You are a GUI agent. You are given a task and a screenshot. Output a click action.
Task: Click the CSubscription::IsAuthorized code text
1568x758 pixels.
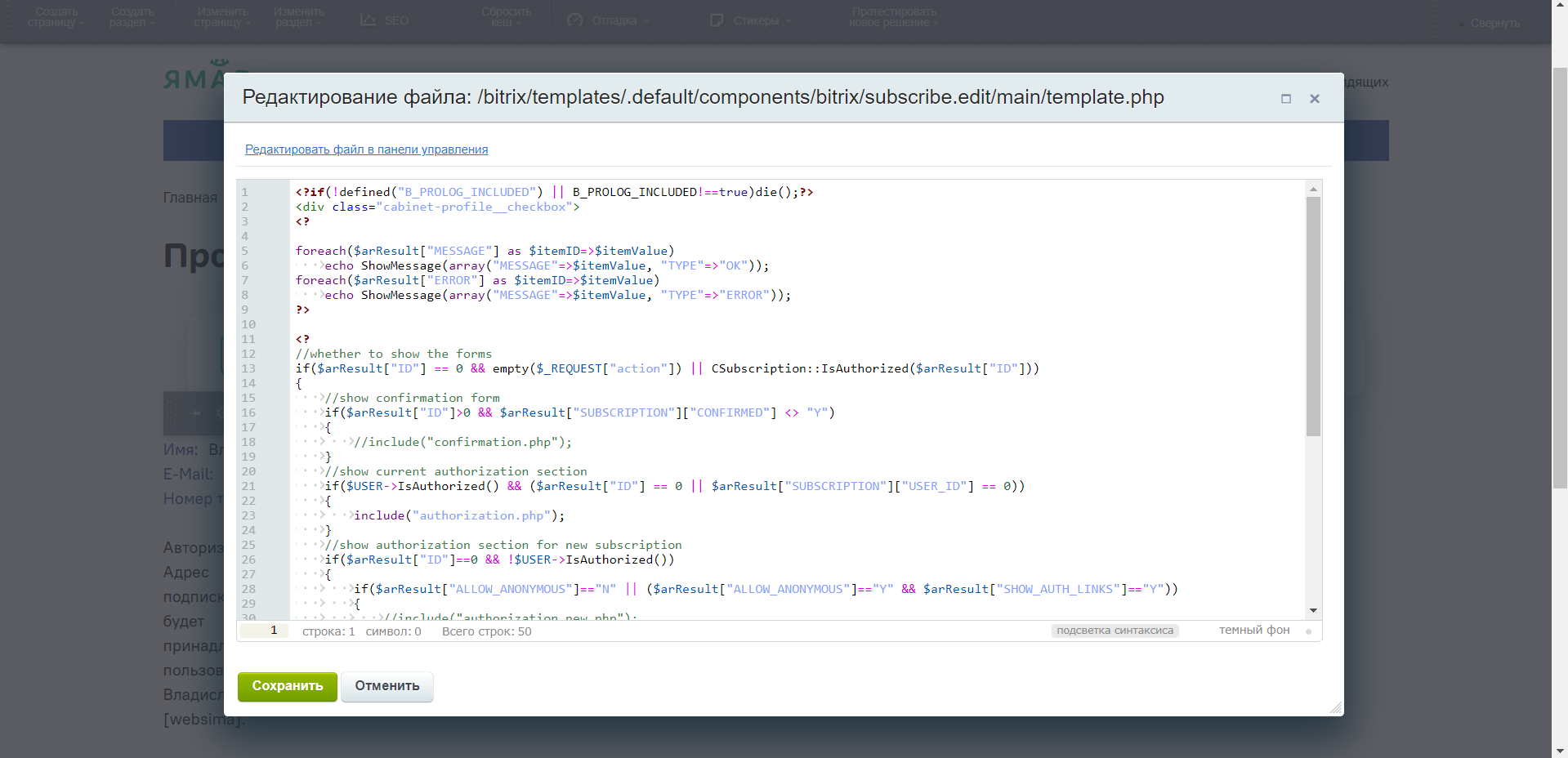click(811, 369)
